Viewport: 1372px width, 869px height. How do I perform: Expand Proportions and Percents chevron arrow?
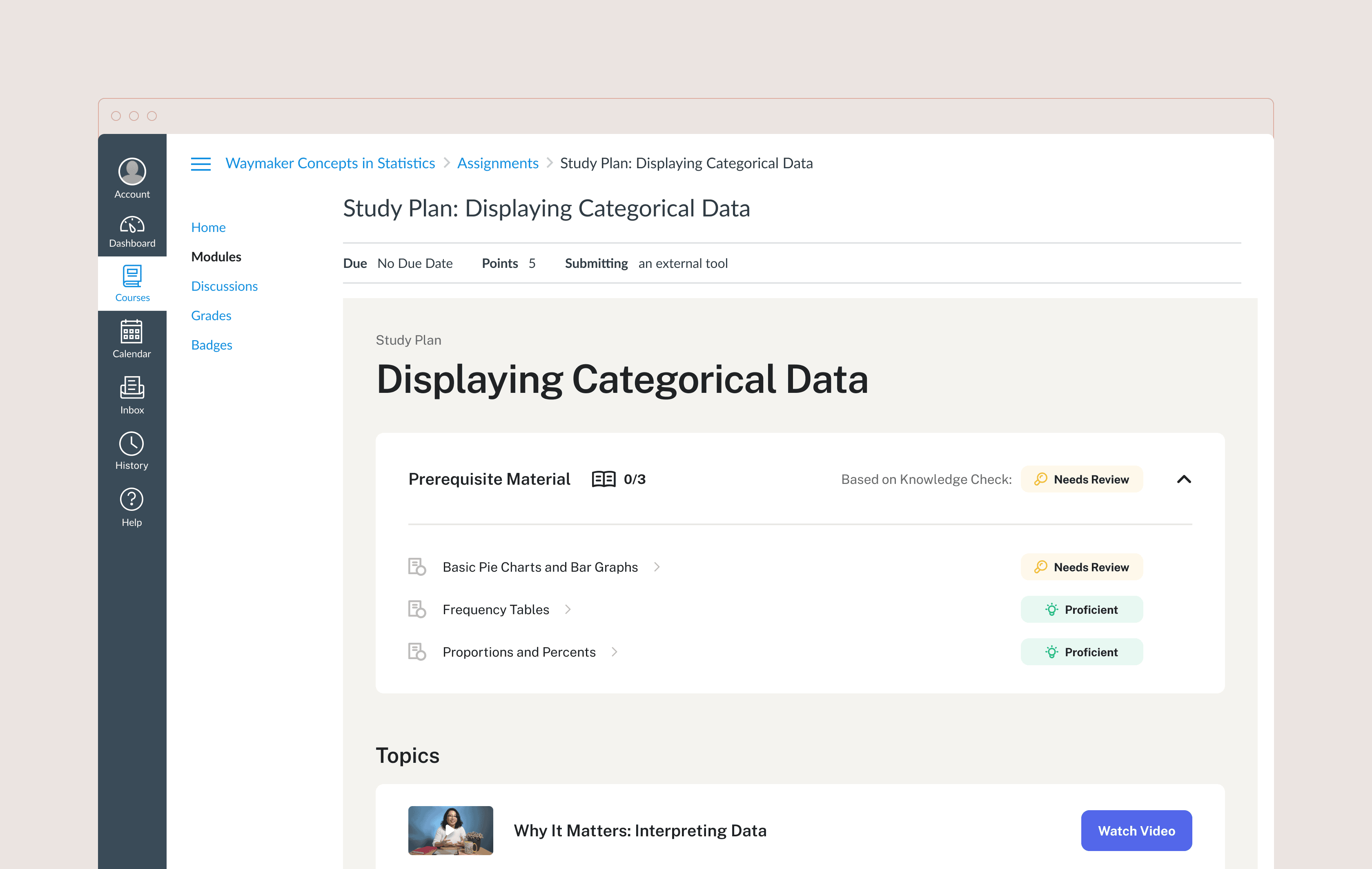point(614,652)
